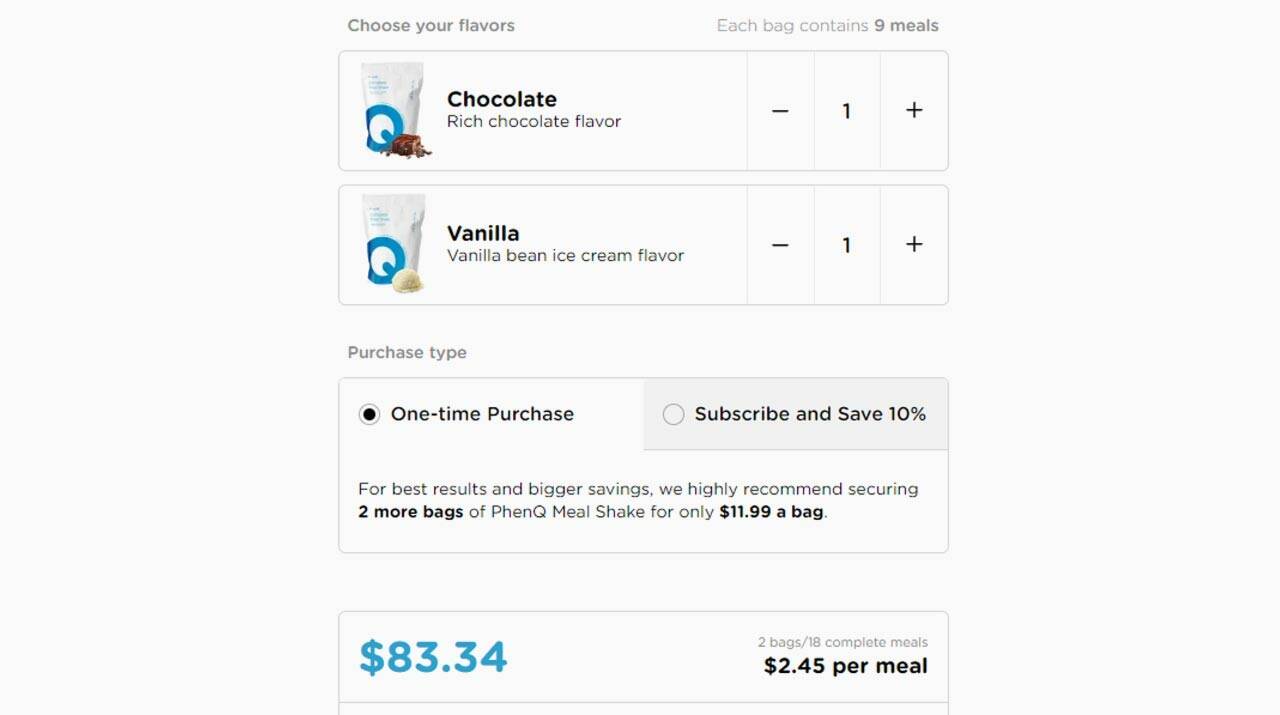Screen dimensions: 1280x715
Task: Select the Subscribe and Save 10% radio
Action: click(673, 414)
